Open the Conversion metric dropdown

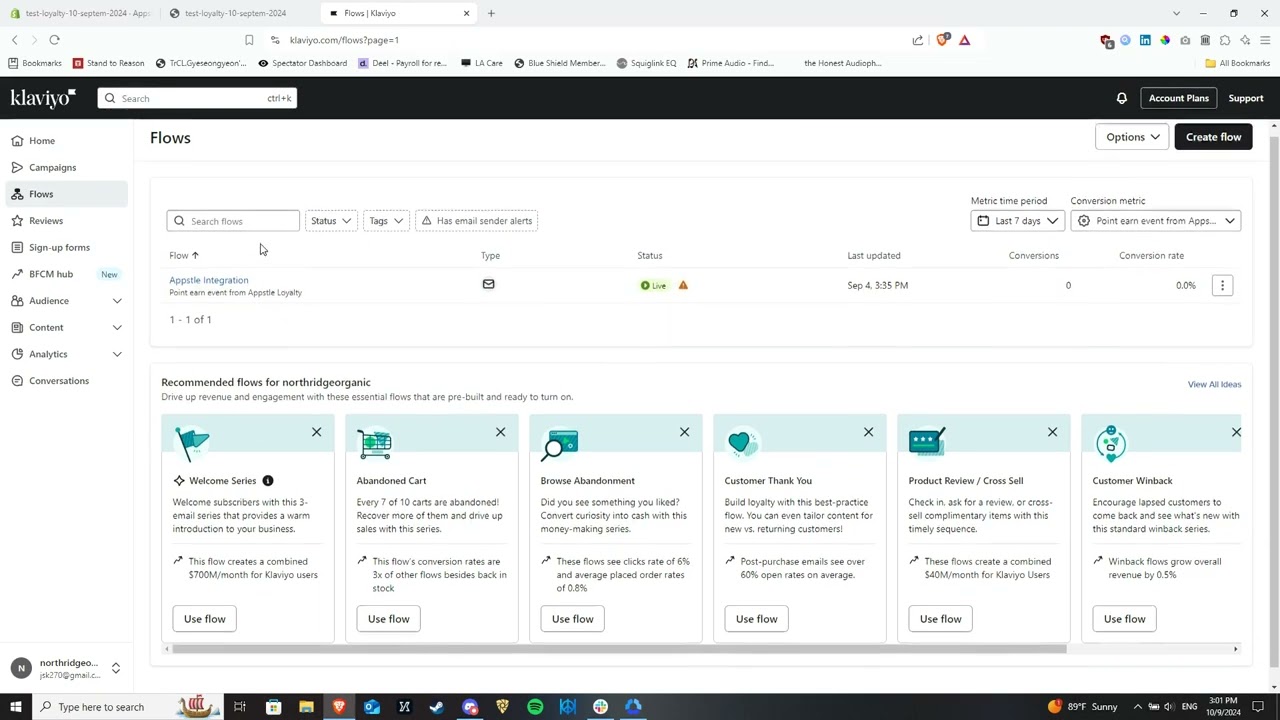[1156, 221]
